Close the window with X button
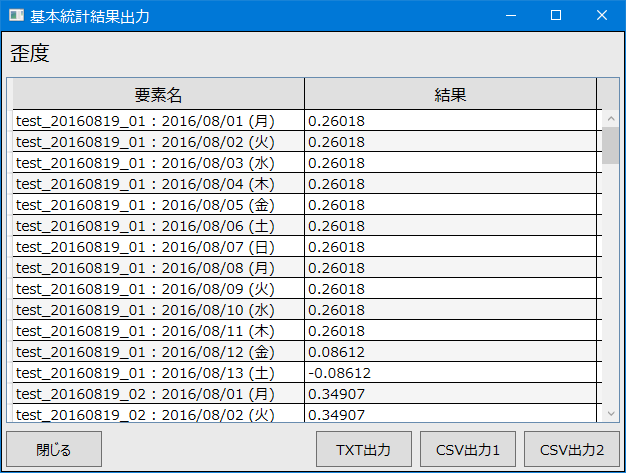 point(602,16)
